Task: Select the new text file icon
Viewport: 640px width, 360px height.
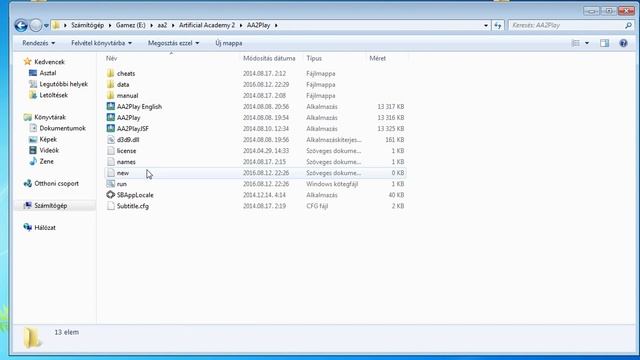Action: point(111,173)
